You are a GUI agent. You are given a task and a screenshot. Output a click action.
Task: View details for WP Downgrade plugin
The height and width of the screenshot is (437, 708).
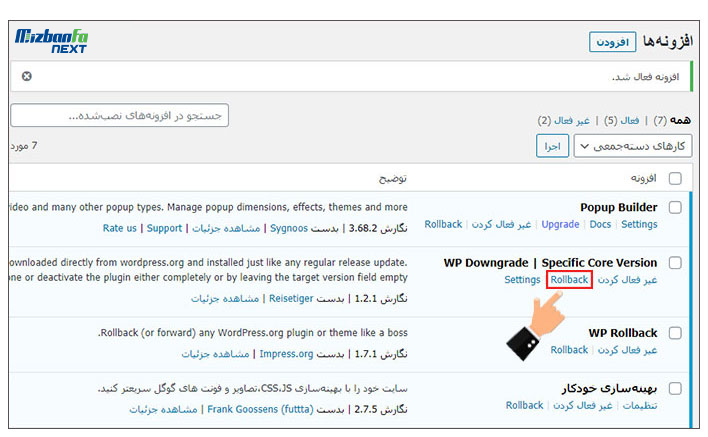tap(225, 298)
